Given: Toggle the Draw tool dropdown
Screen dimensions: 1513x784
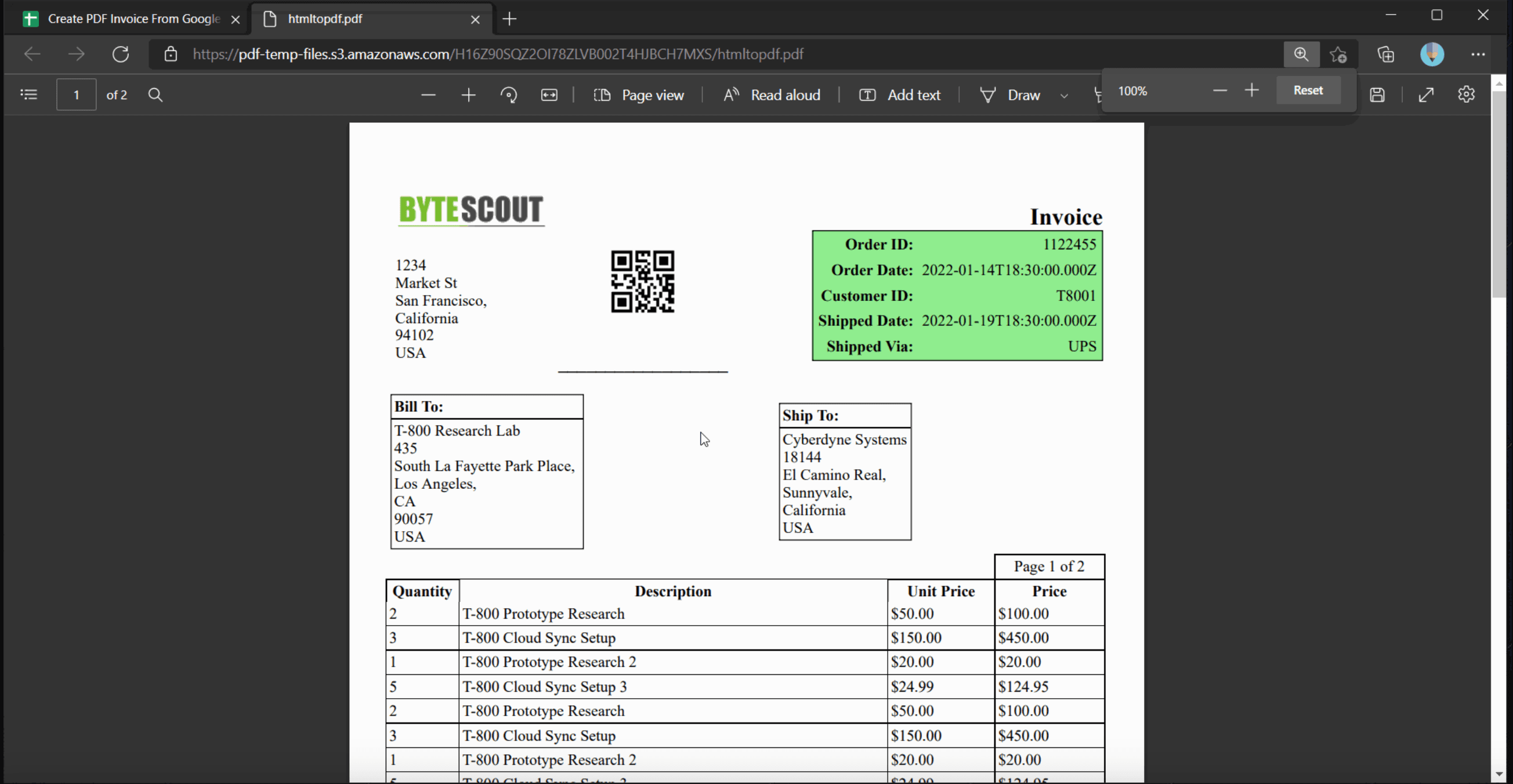Looking at the screenshot, I should [1063, 95].
